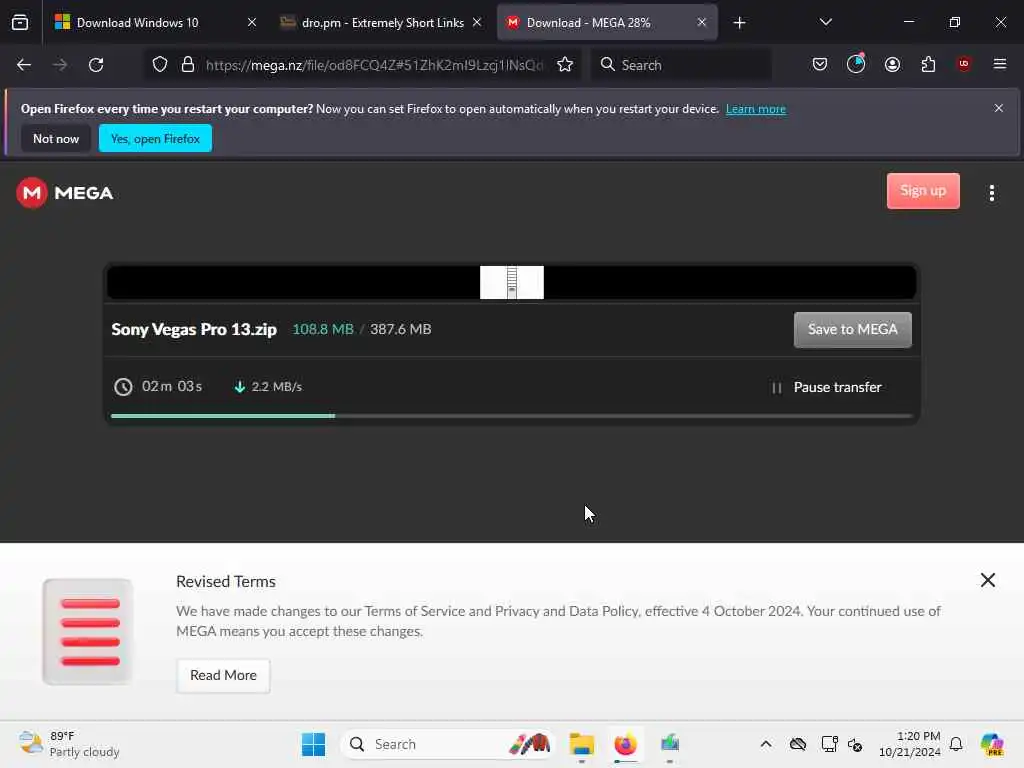Open the Firefox account icon
1024x768 pixels.
(892, 64)
